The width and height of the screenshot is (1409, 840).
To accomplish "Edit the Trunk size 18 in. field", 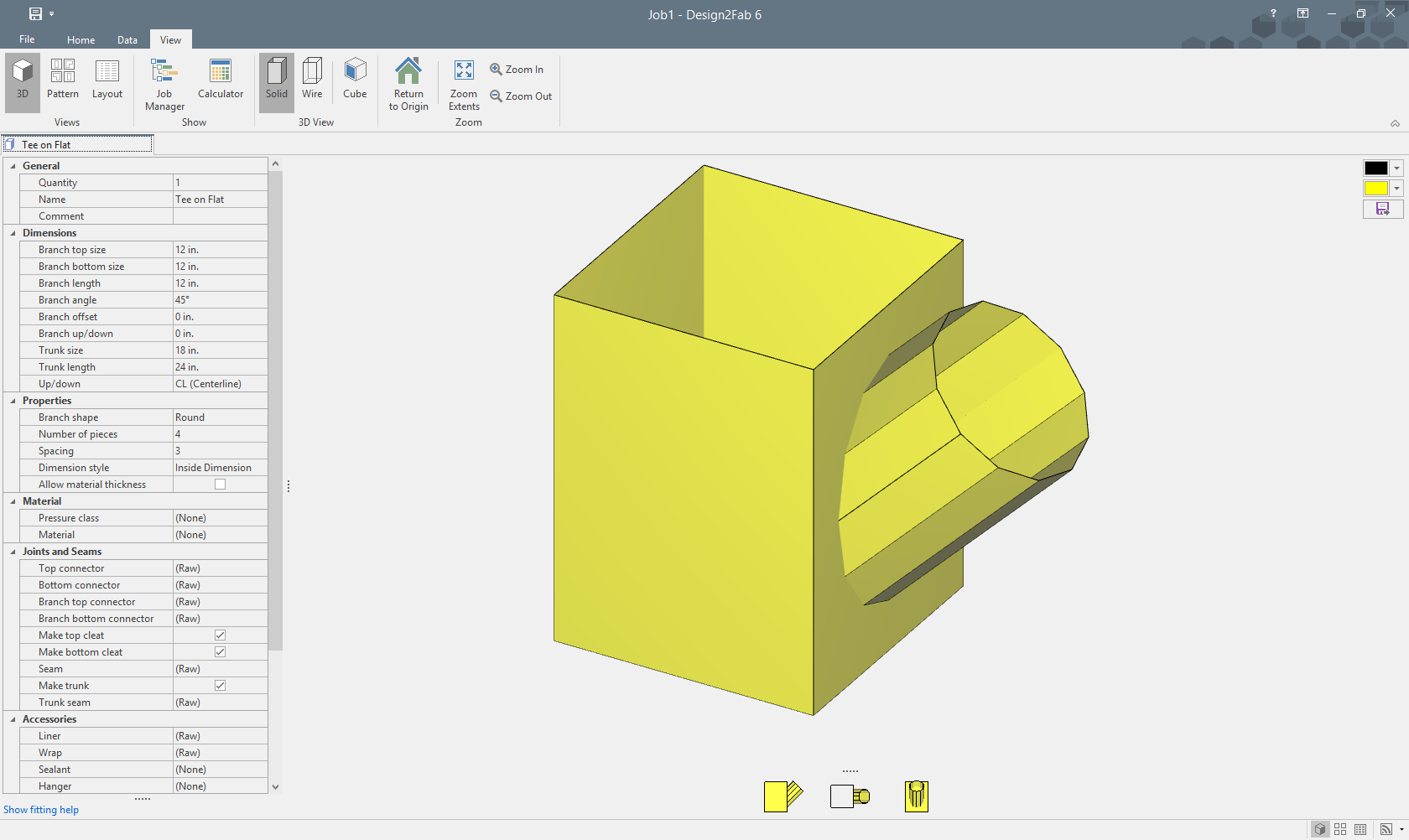I will [x=220, y=350].
